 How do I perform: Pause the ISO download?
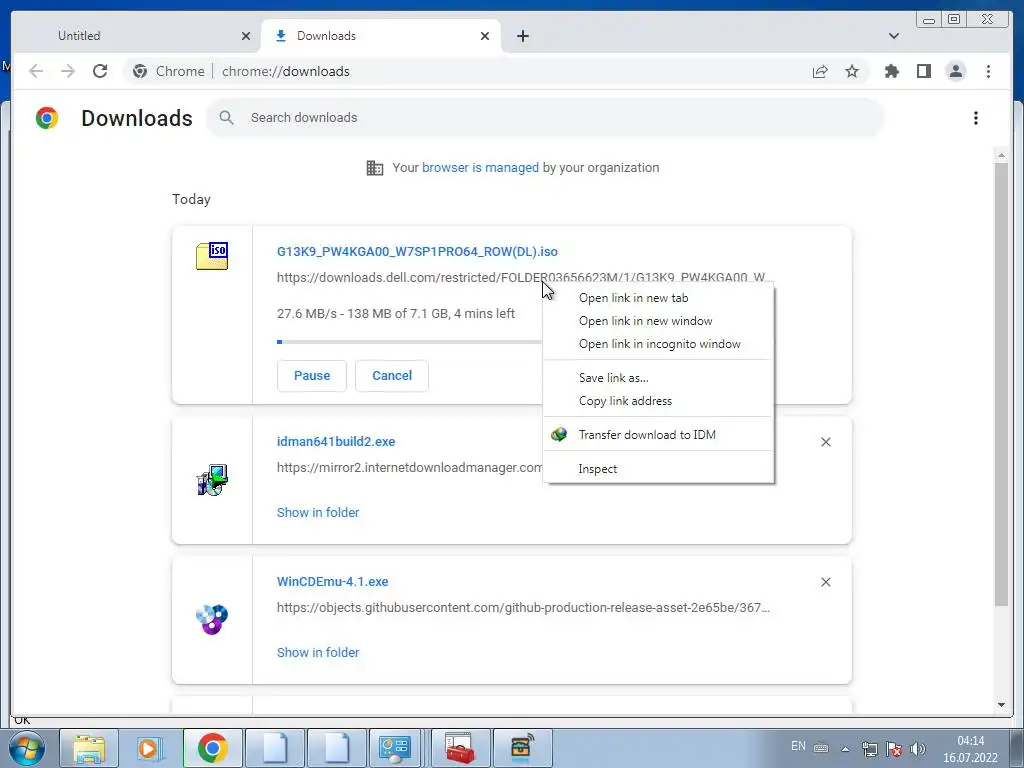tap(312, 376)
